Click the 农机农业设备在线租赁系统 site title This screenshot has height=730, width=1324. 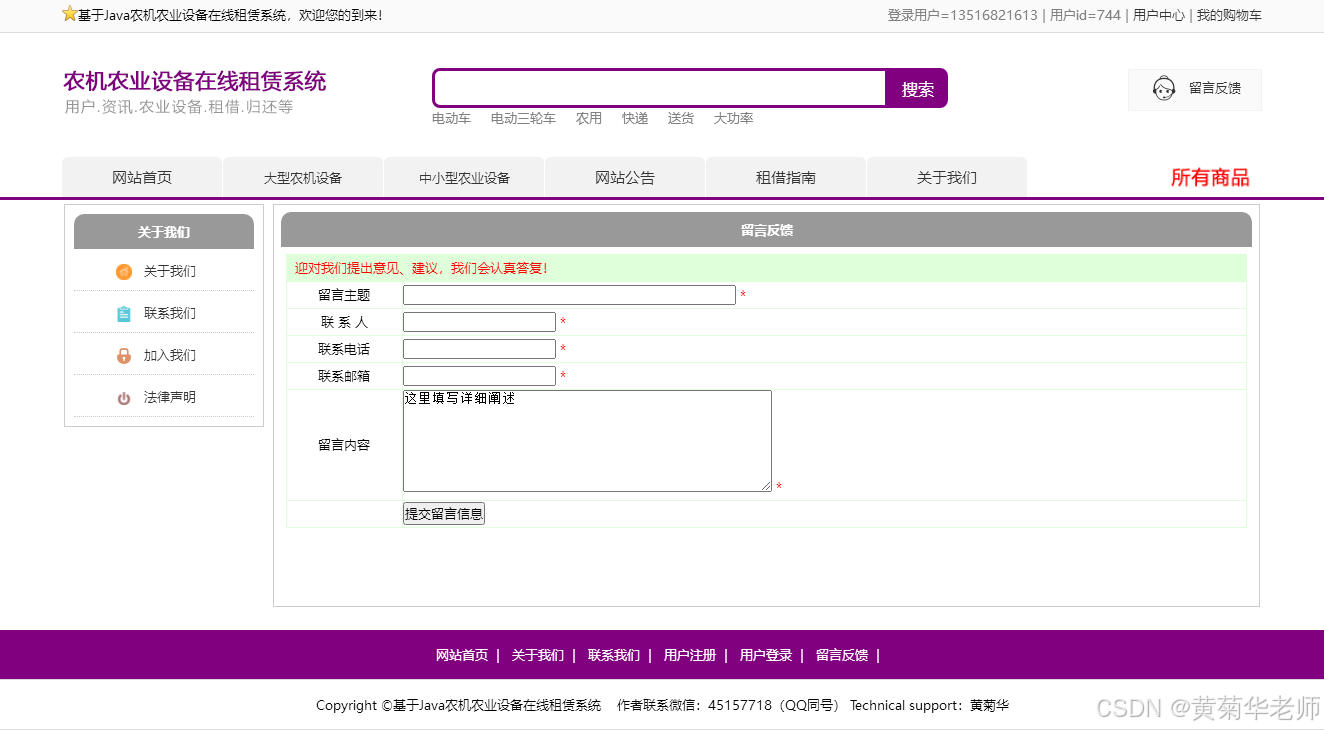click(x=195, y=81)
